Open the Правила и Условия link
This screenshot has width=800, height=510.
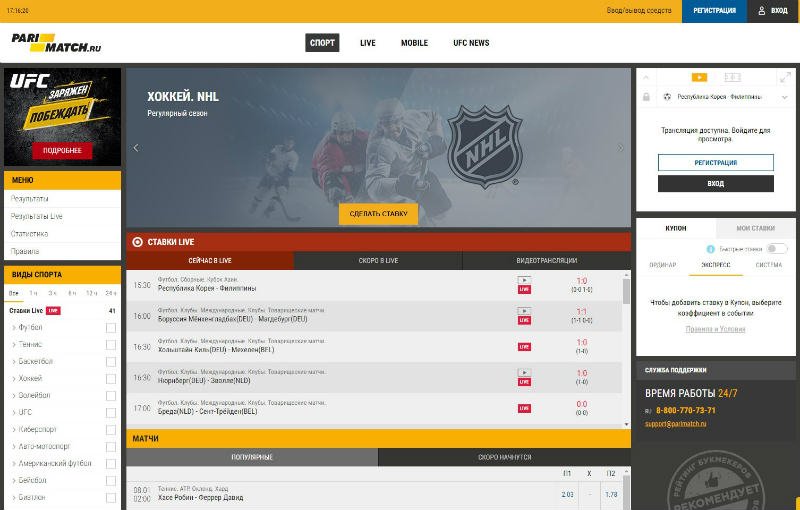pyautogui.click(x=713, y=329)
